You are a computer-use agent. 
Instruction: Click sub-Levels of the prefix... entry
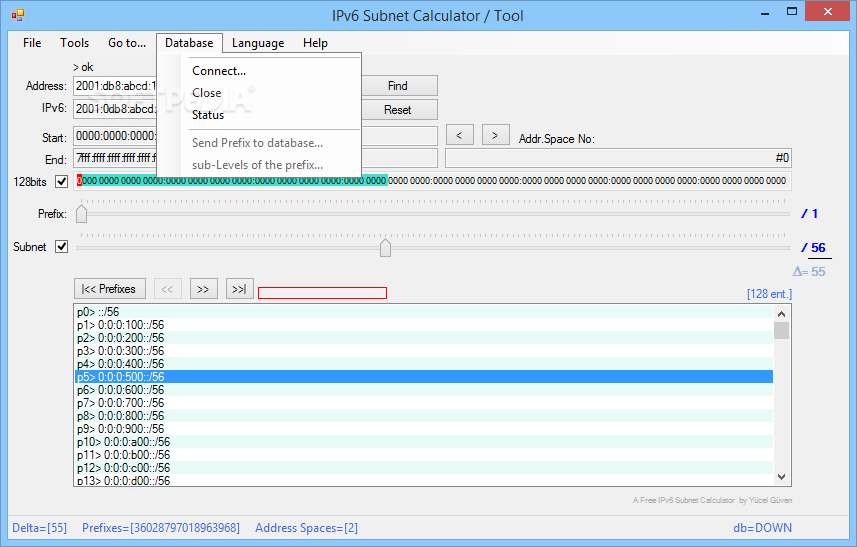click(x=257, y=165)
